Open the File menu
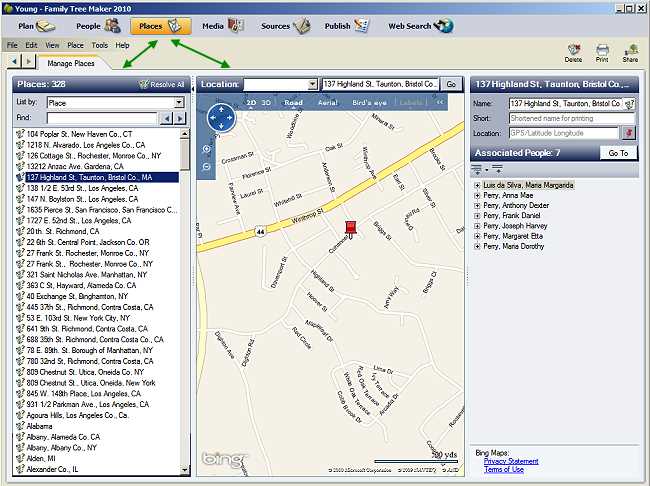 (x=12, y=45)
